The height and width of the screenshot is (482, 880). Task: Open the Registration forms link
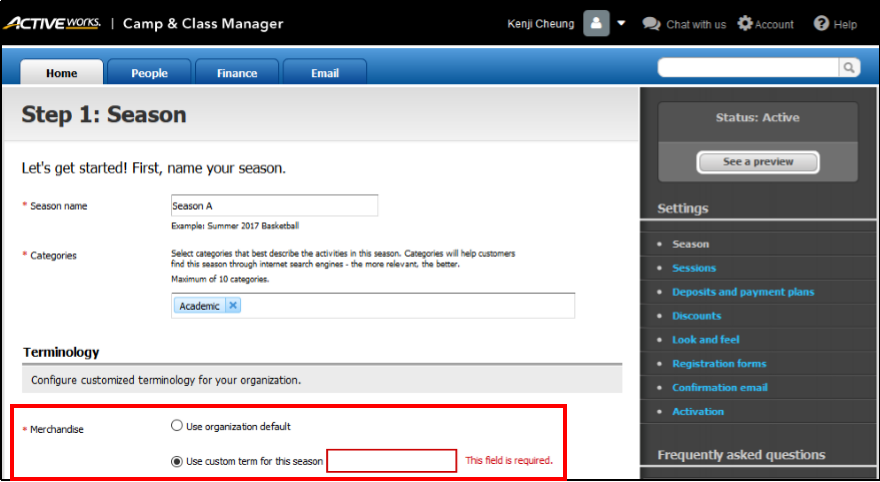(x=719, y=364)
